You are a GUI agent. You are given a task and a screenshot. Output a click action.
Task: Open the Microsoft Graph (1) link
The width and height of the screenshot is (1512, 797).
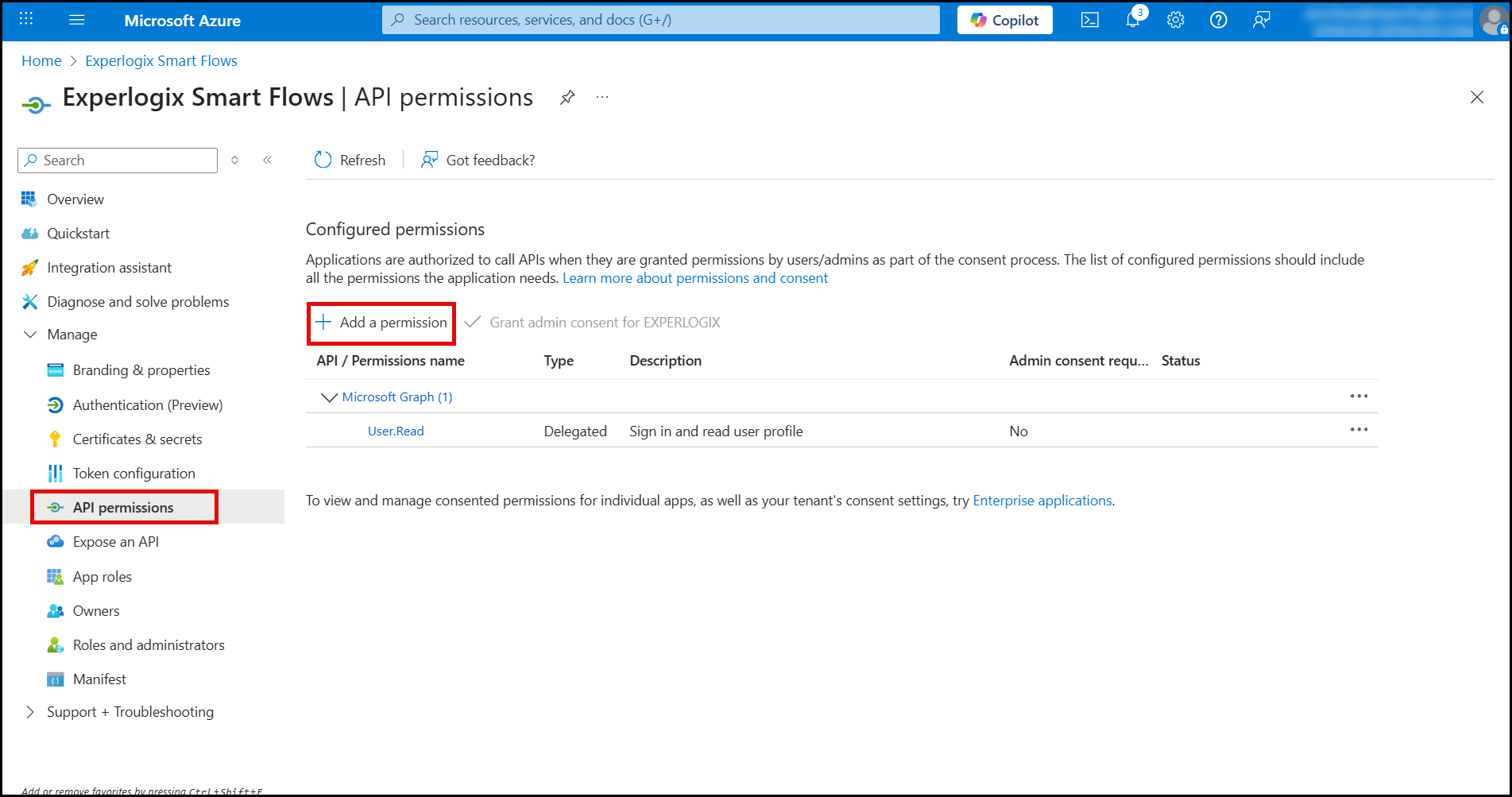point(397,397)
